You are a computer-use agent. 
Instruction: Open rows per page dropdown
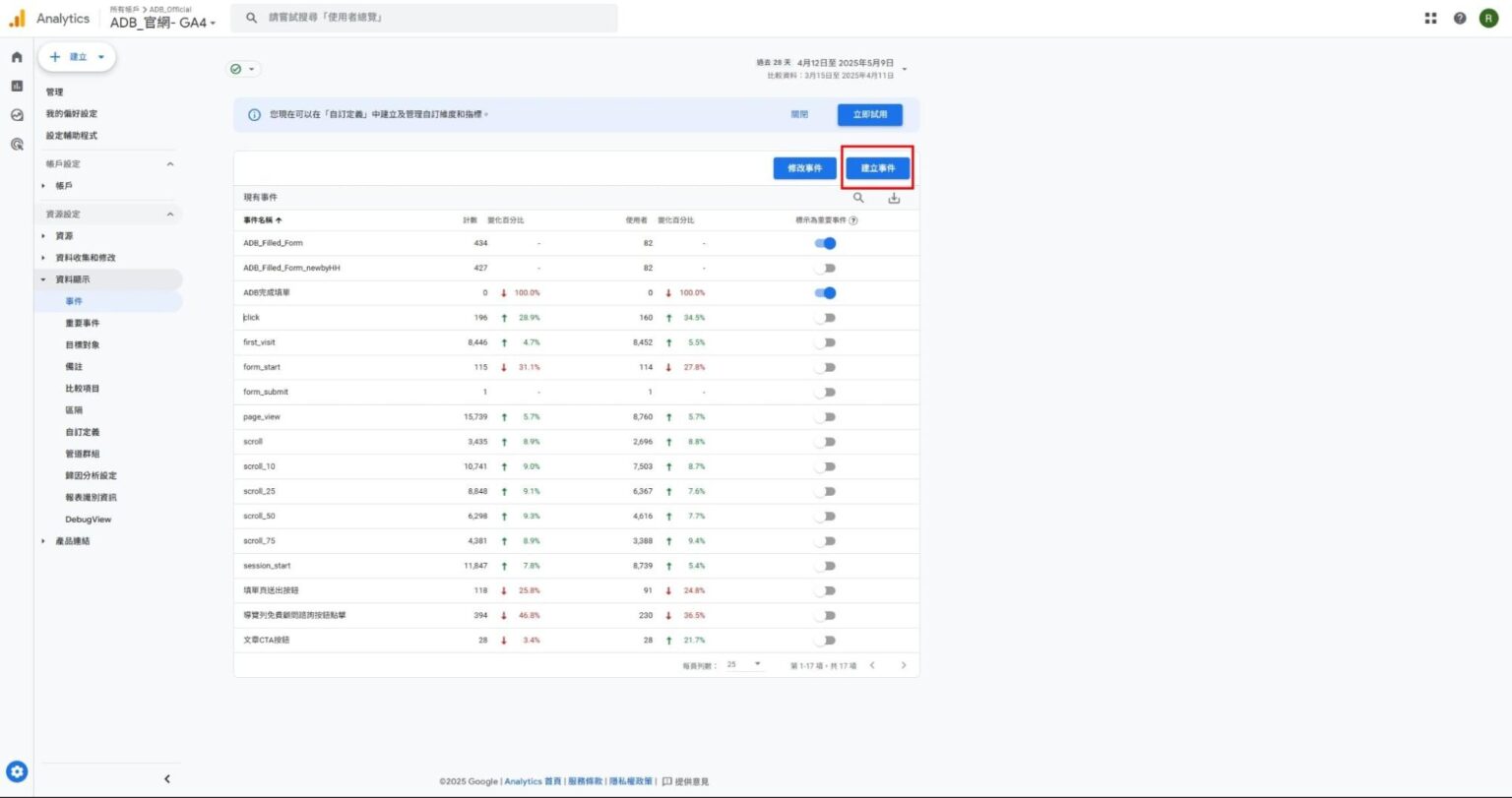coord(745,665)
